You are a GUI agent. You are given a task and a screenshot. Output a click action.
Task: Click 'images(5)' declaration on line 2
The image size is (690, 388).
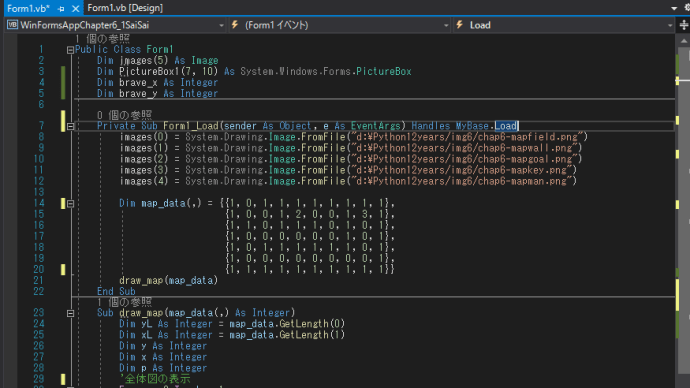144,60
